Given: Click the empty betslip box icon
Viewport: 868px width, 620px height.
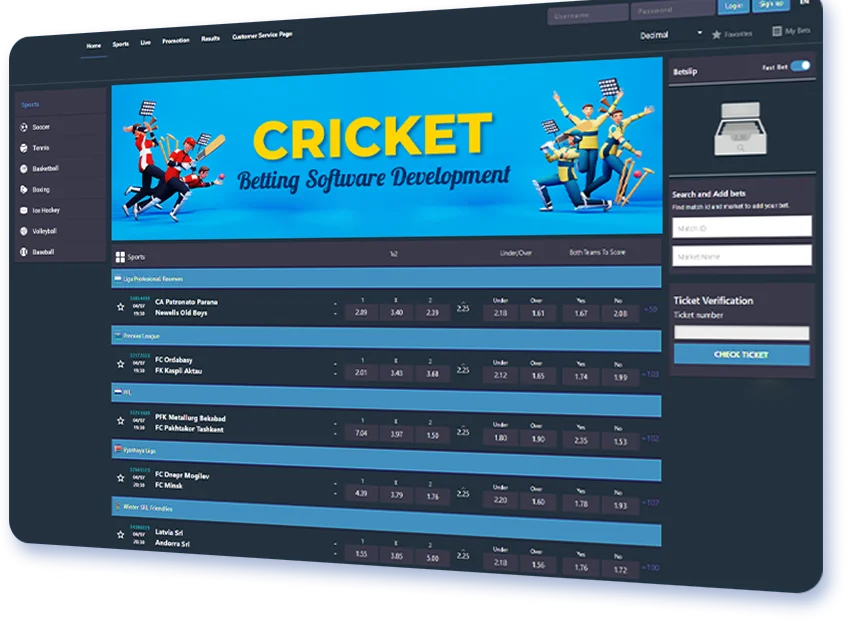Looking at the screenshot, I should click(x=741, y=128).
